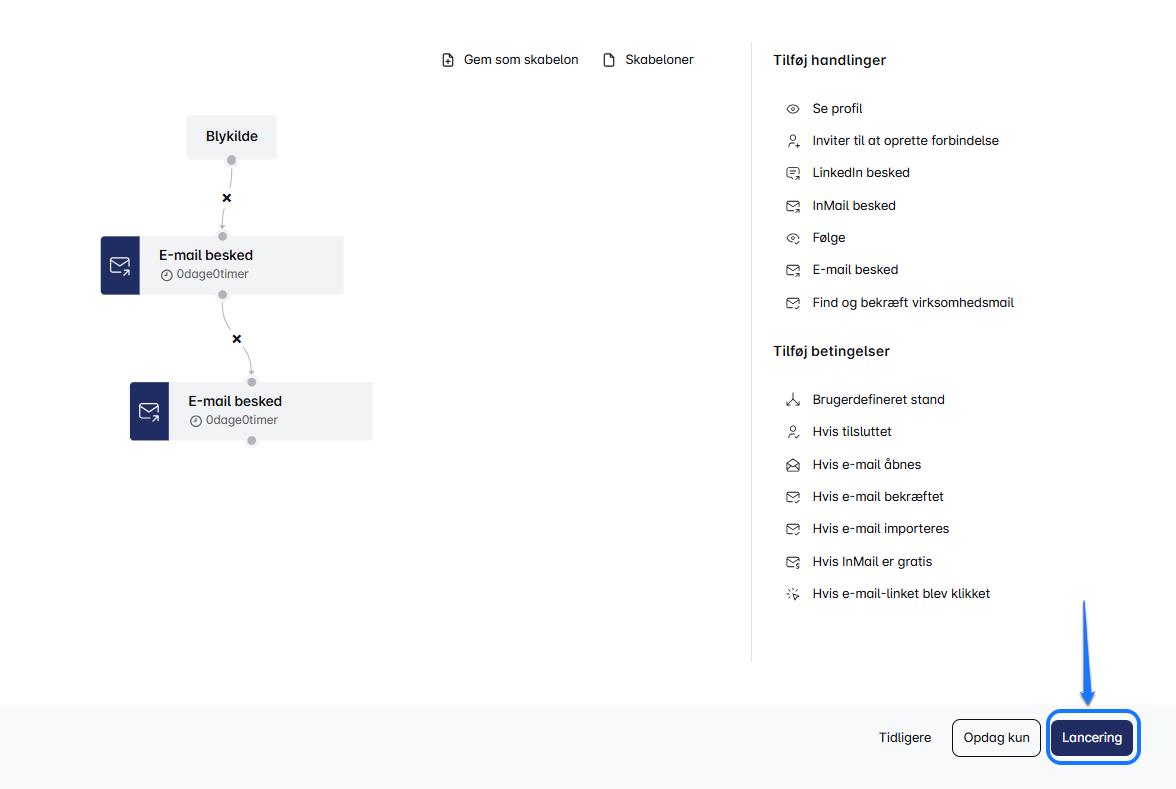Image resolution: width=1176 pixels, height=789 pixels.
Task: Click the Følge action icon
Action: click(793, 238)
